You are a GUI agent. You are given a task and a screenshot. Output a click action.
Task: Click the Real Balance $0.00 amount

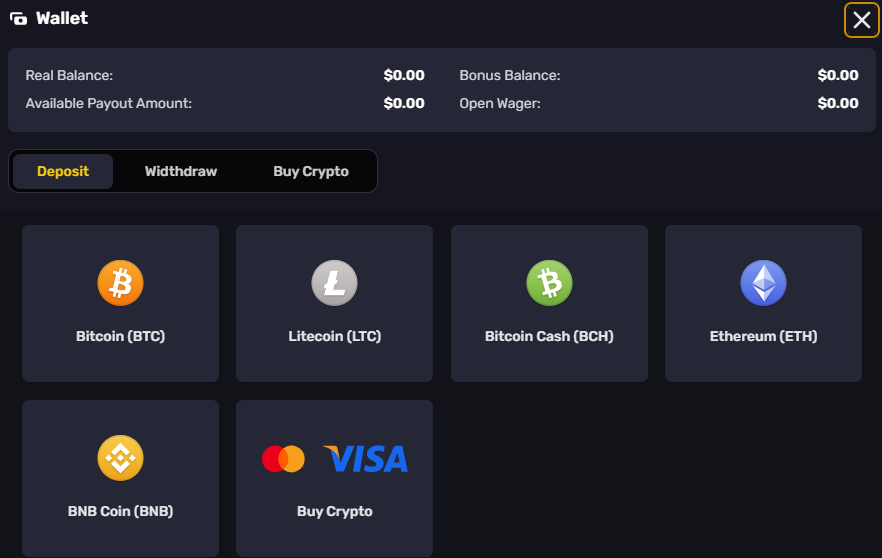pos(404,75)
